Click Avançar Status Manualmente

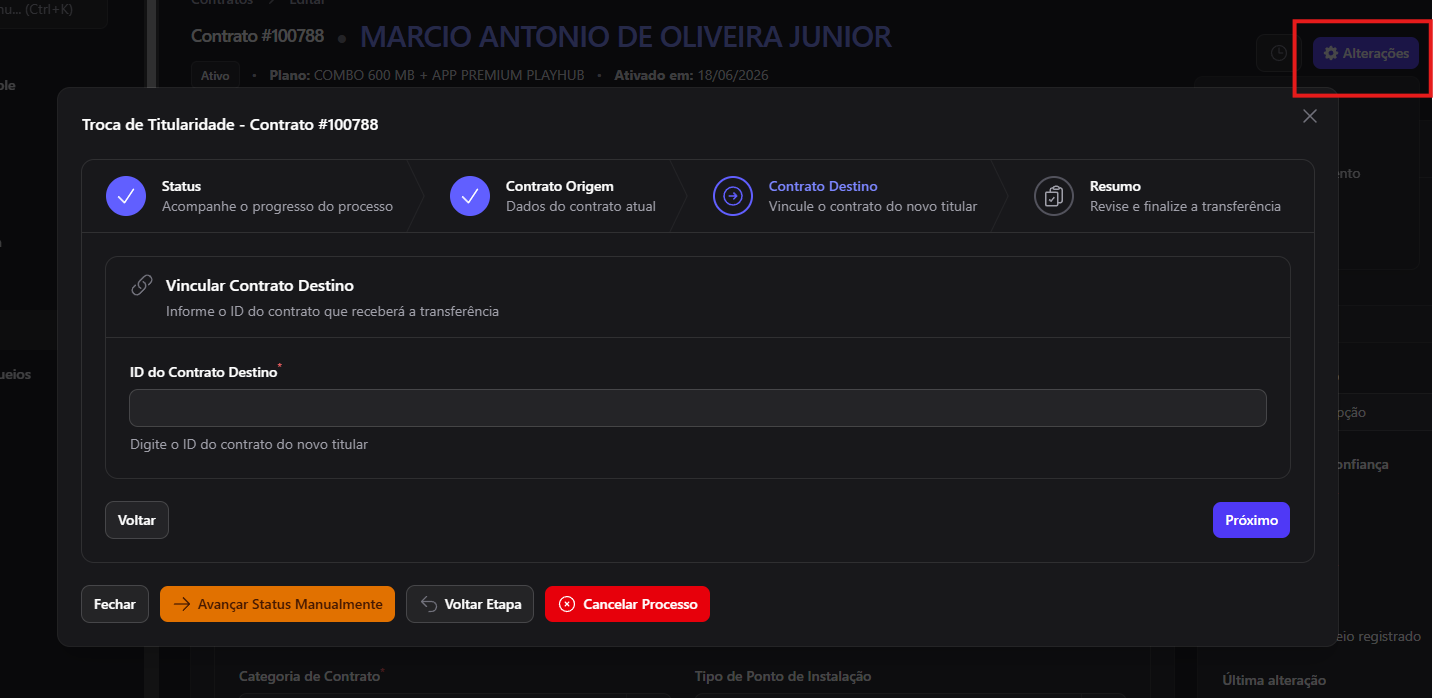click(x=277, y=604)
